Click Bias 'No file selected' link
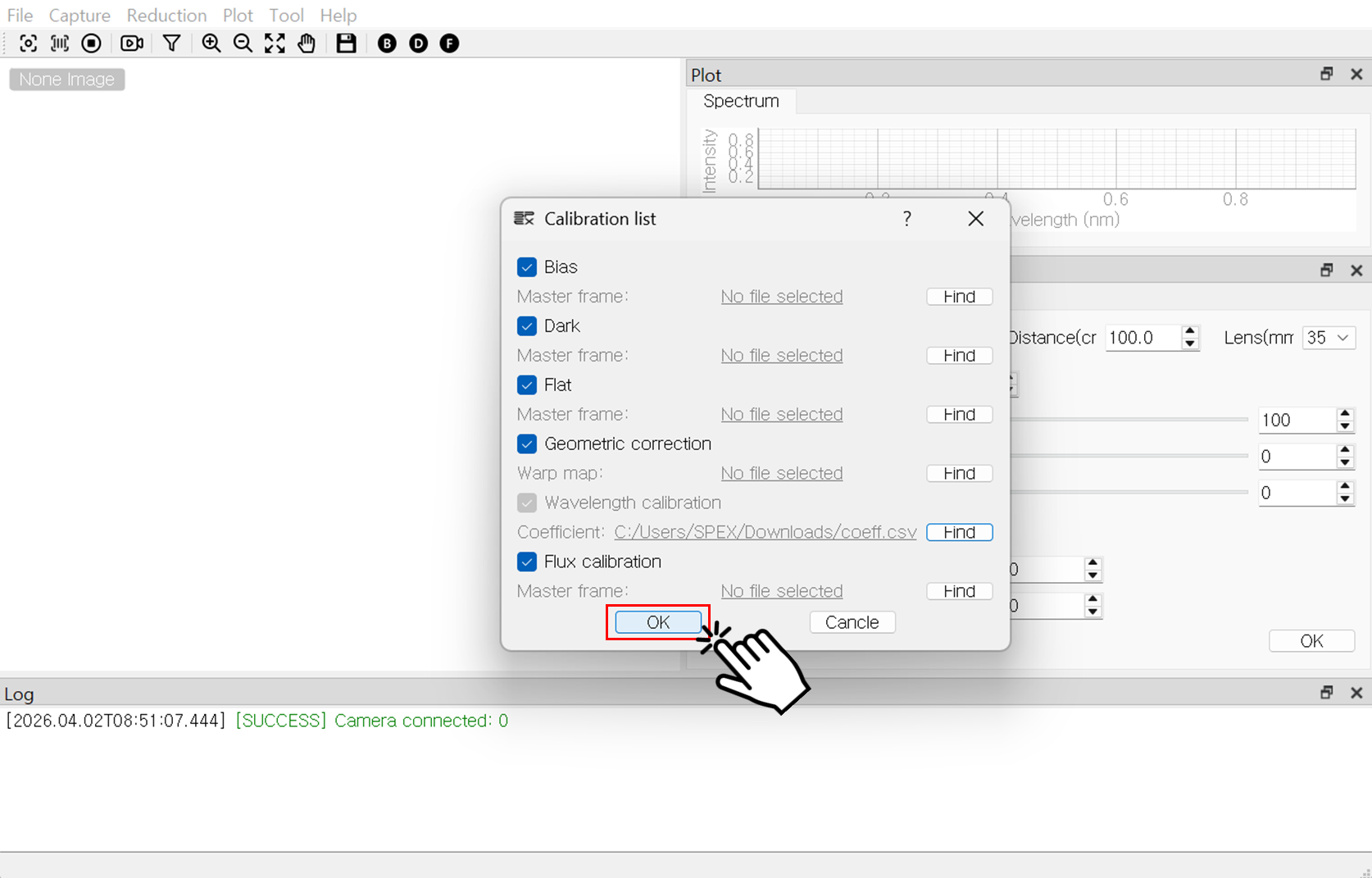The height and width of the screenshot is (878, 1372). (x=782, y=297)
